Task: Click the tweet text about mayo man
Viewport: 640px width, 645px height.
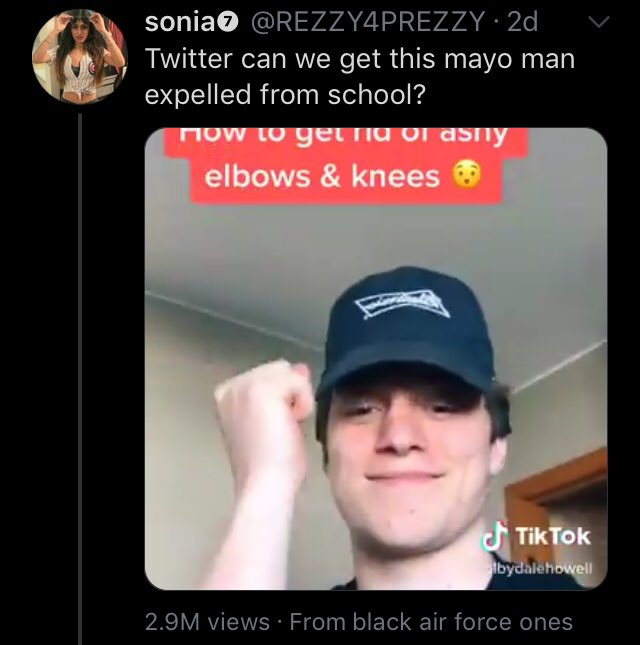Action: point(360,76)
